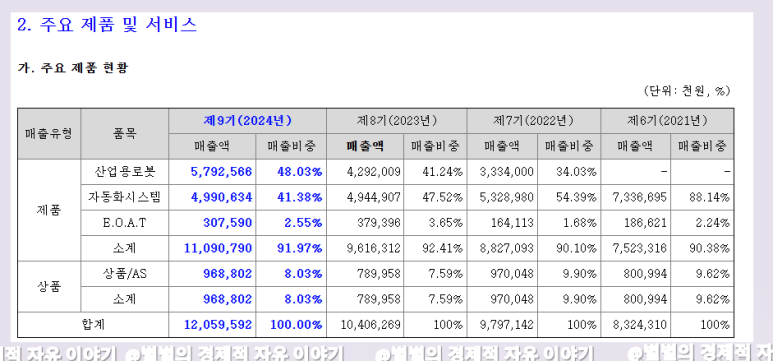Click '800,994' in the 상품 소계 row

(645, 299)
